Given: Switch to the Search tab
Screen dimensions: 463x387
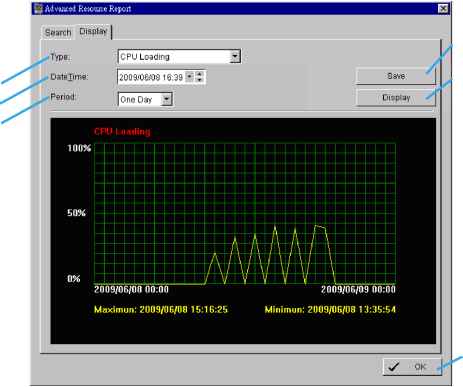Looking at the screenshot, I should [58, 33].
